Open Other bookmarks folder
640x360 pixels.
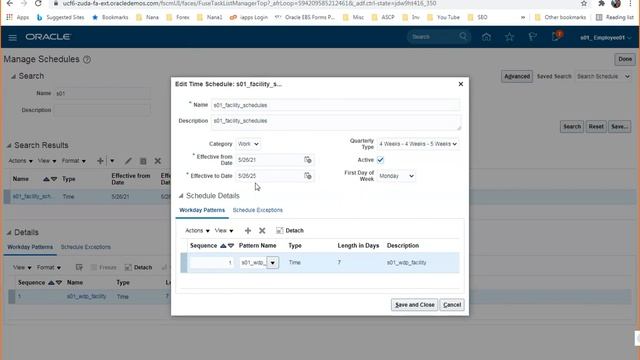coord(560,17)
